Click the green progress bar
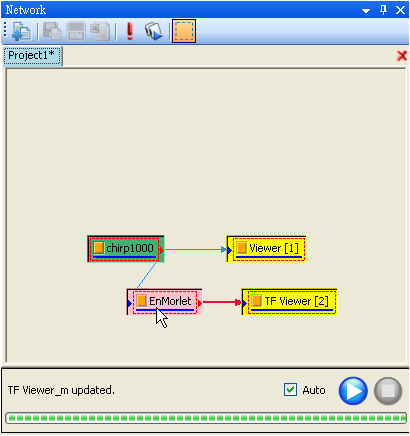 (206, 418)
